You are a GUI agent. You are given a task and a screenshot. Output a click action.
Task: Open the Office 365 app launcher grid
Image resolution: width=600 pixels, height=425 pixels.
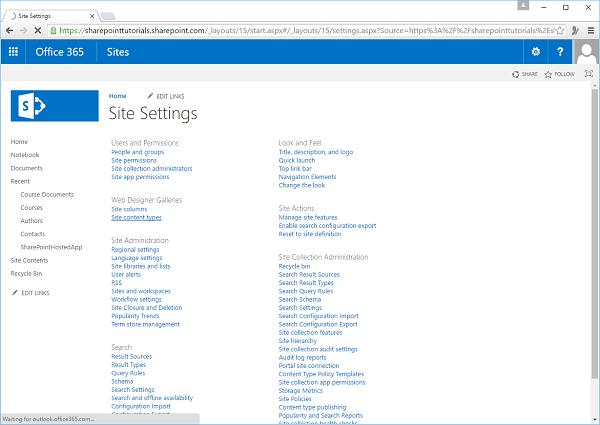(13, 52)
